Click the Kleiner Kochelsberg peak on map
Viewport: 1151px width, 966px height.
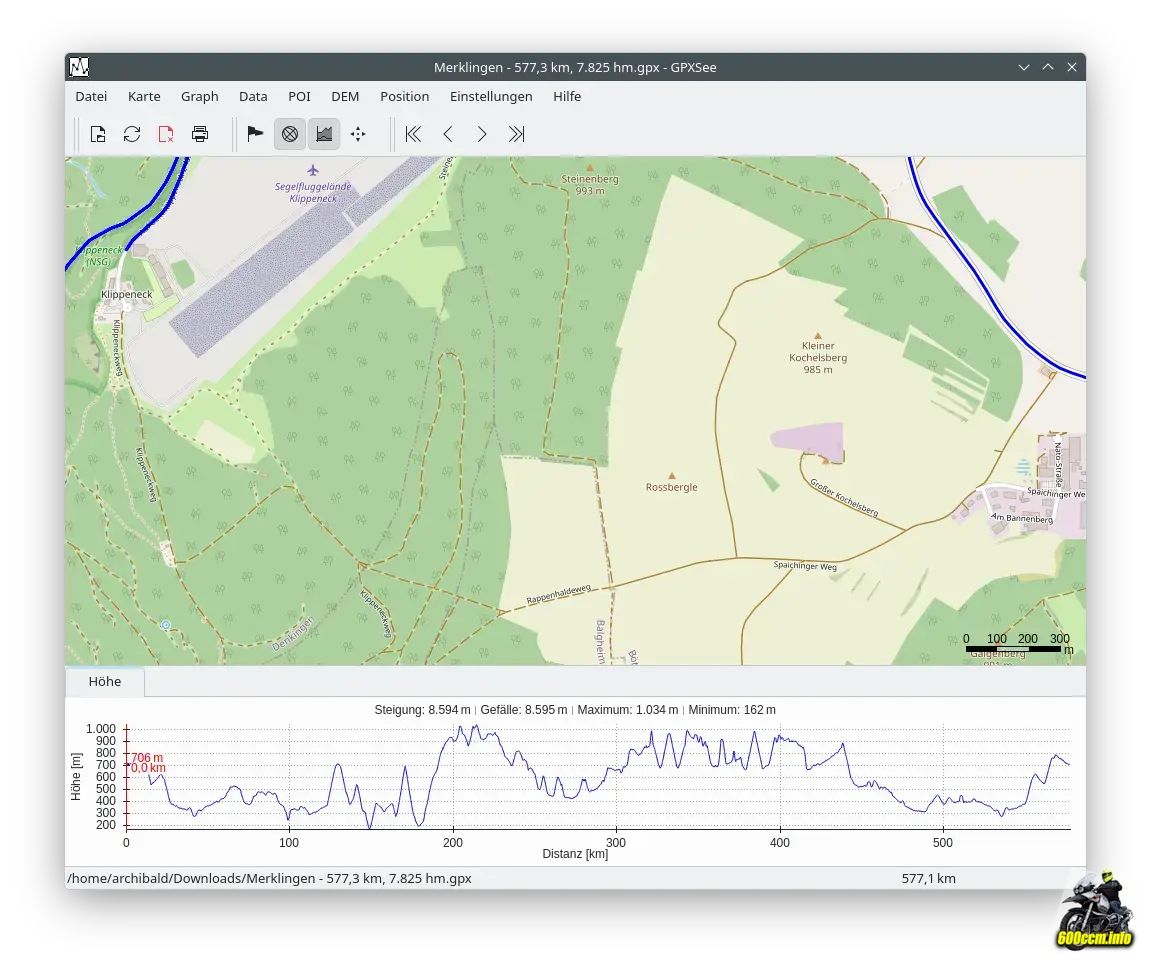click(x=817, y=337)
